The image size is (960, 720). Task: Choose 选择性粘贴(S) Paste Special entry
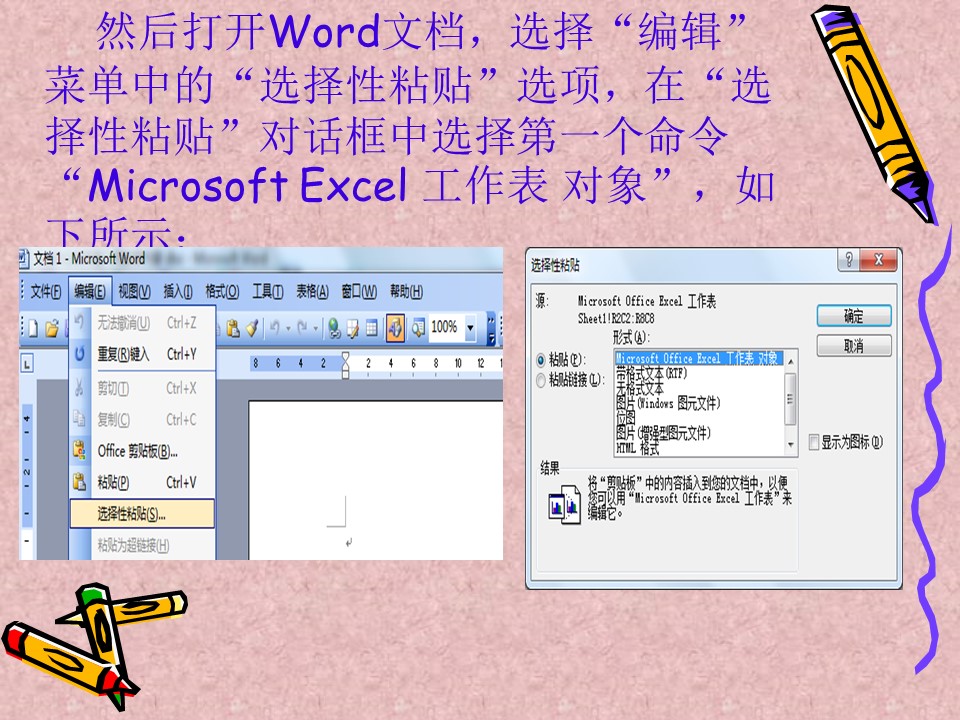click(x=142, y=514)
